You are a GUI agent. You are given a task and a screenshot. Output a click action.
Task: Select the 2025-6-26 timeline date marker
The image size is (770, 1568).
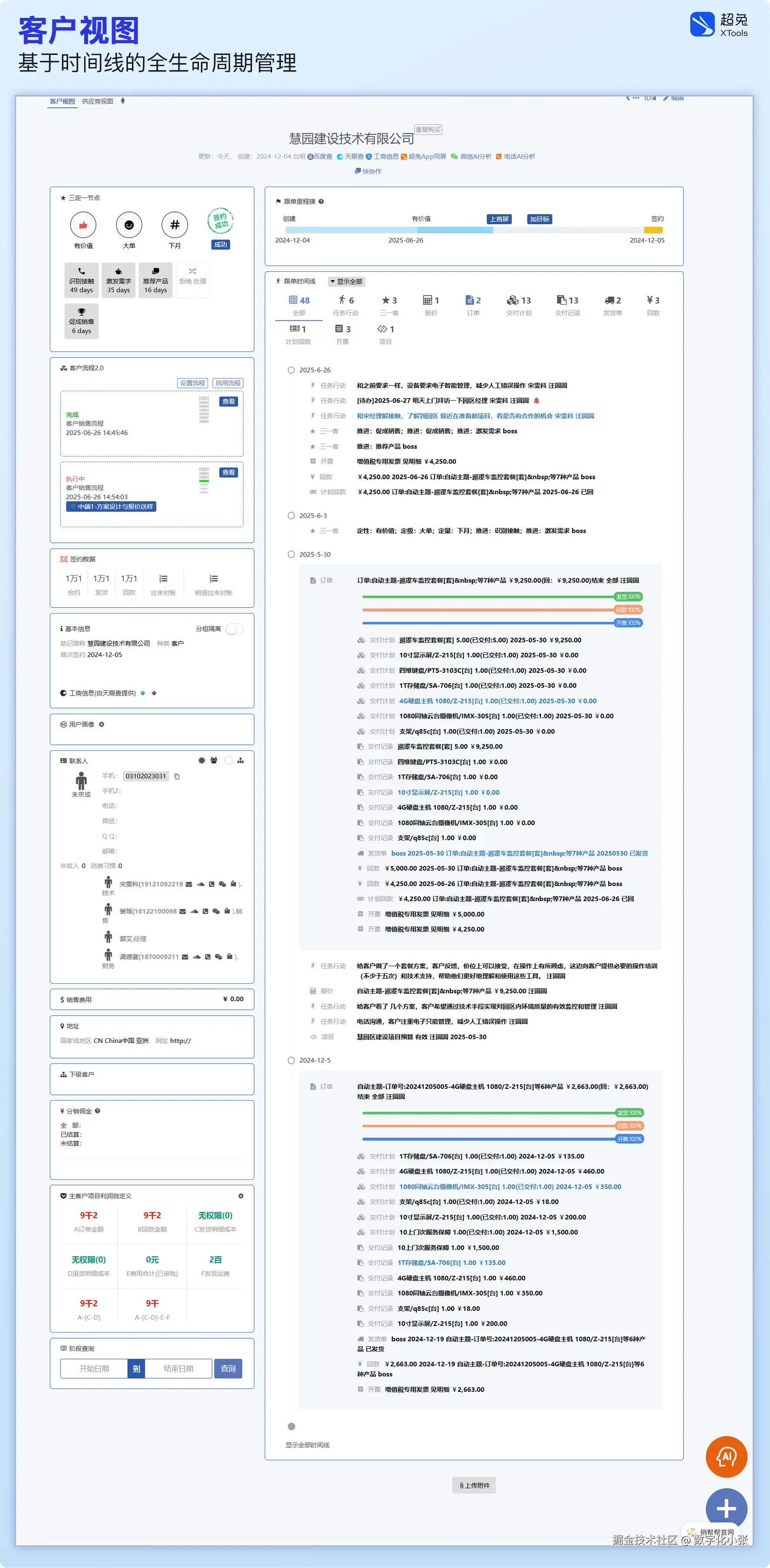click(x=291, y=370)
